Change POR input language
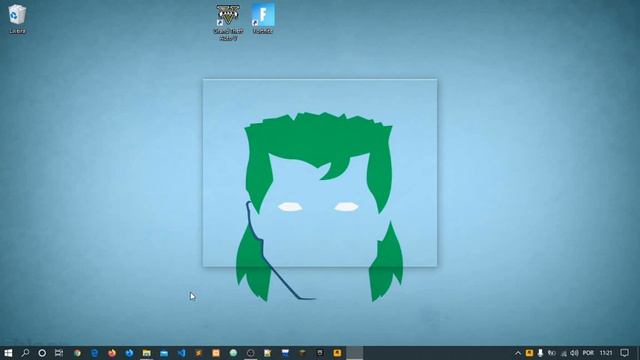Image resolution: width=640 pixels, height=360 pixels. point(588,353)
